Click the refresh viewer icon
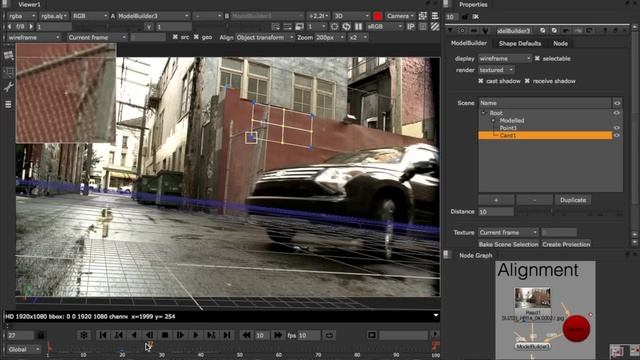Viewport: 640px width, 360px height. pos(346,27)
